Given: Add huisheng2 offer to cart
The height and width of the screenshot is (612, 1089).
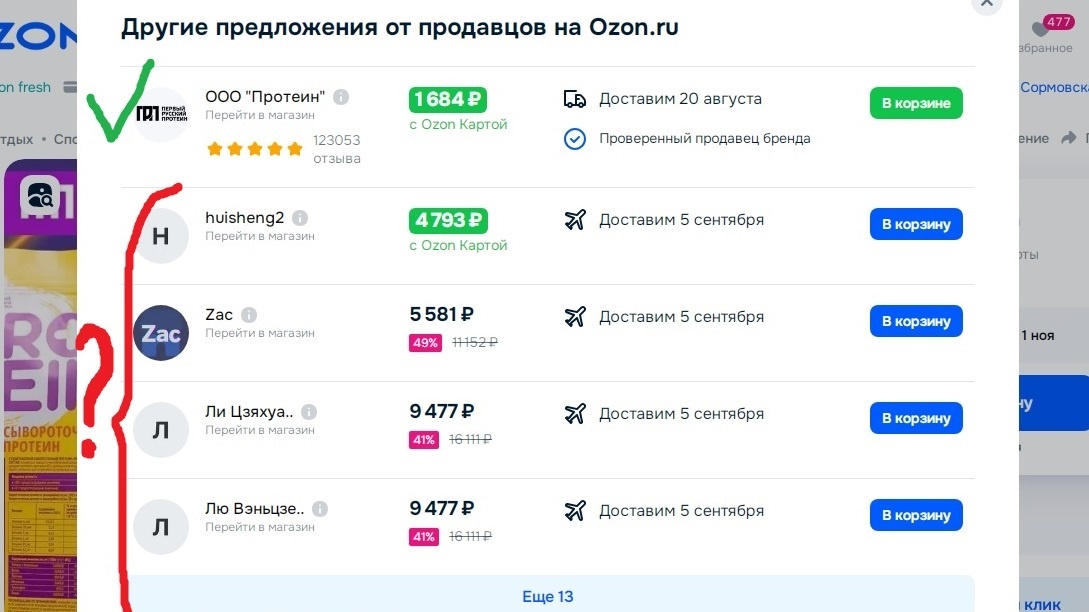Looking at the screenshot, I should click(916, 224).
